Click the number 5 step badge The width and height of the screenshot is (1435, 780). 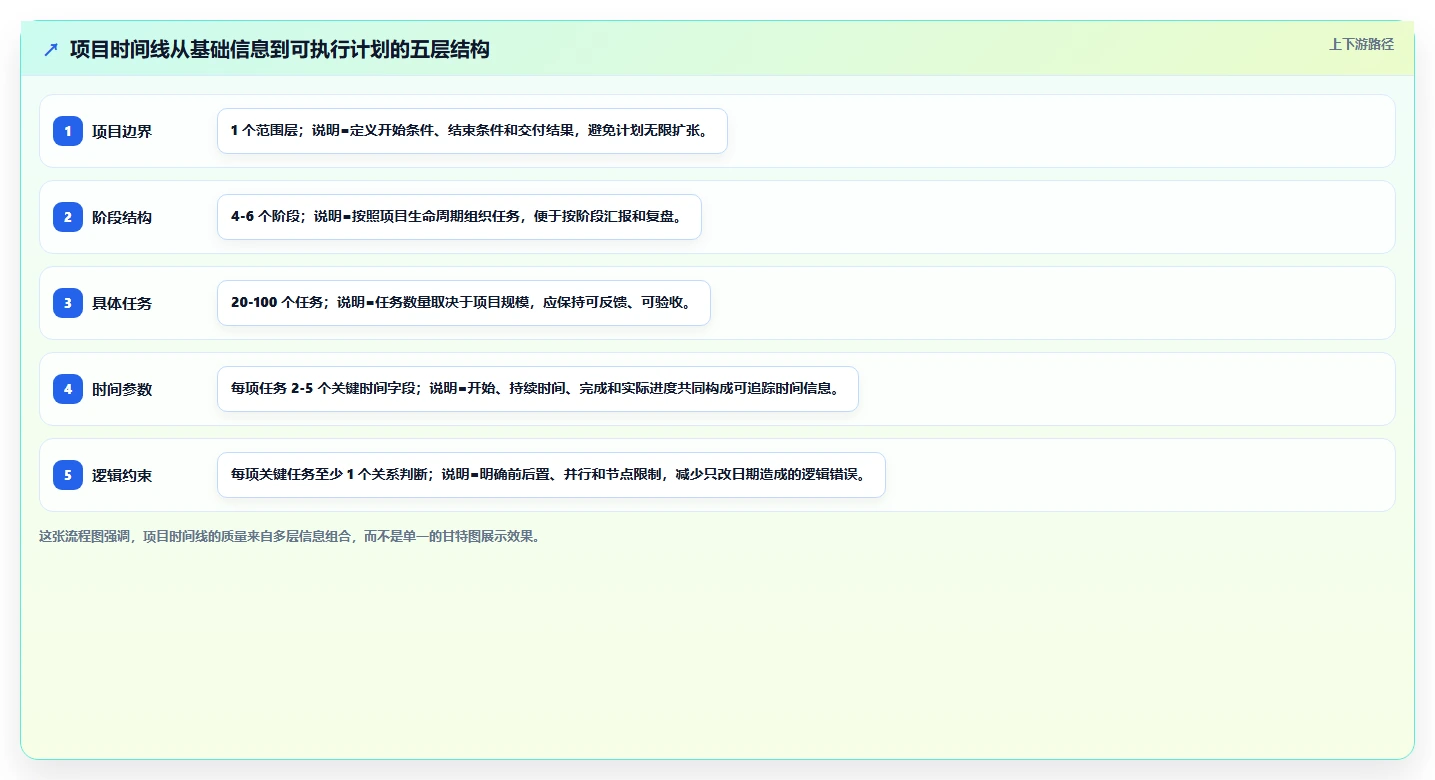[68, 475]
